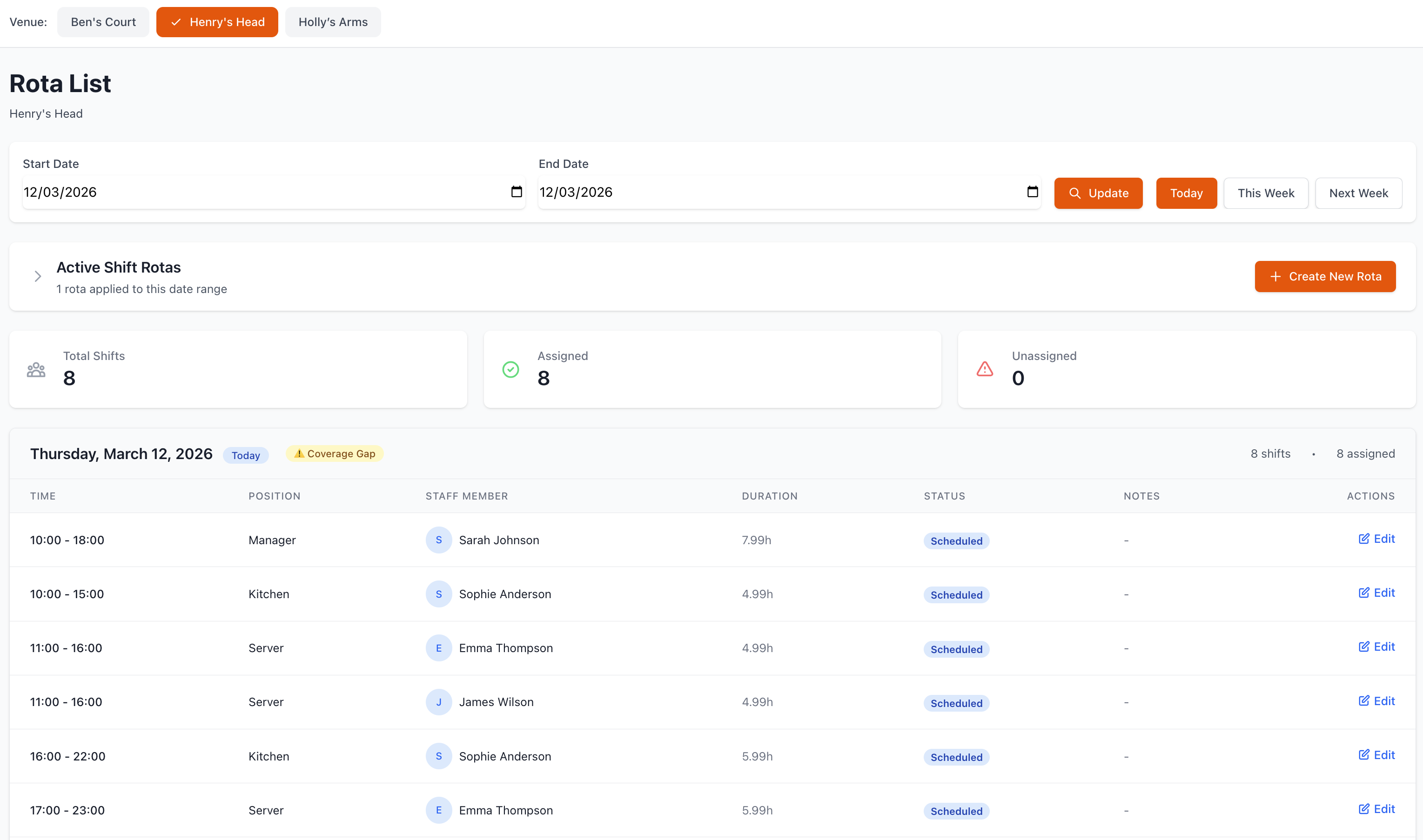Toggle the Henry's Head venue chip
1423x840 pixels.
[x=217, y=22]
